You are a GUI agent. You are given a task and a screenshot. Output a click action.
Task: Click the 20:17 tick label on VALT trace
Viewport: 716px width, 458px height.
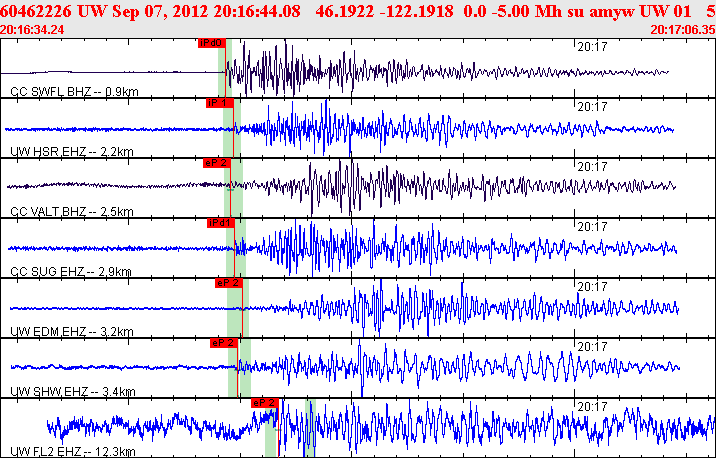[x=592, y=167]
